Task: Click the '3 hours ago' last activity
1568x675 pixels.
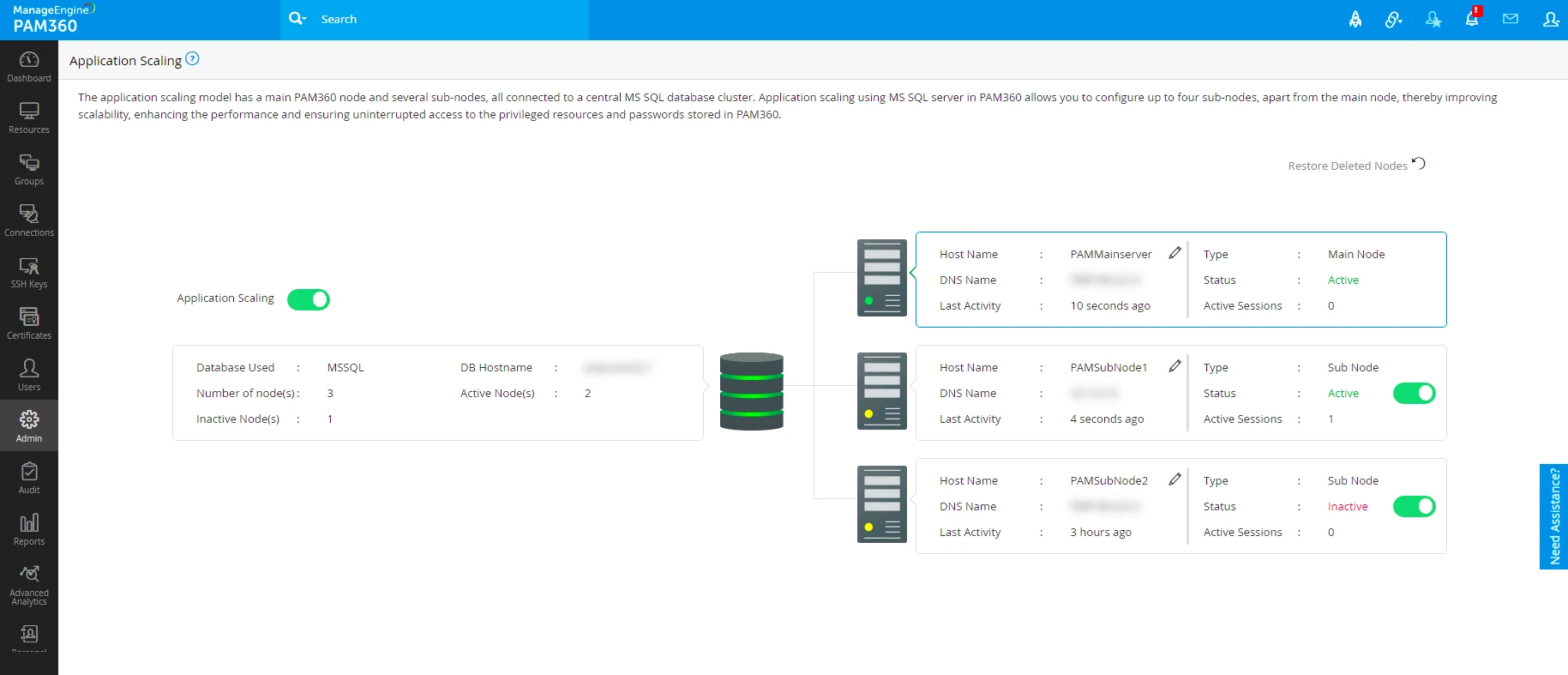Action: click(1101, 532)
